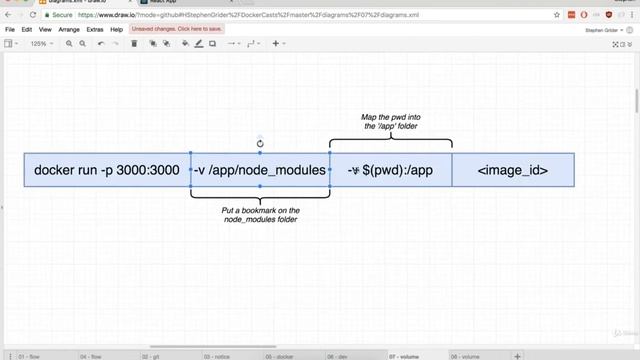
Task: Click the horizontal scrollbar thumb
Action: (x=213, y=347)
